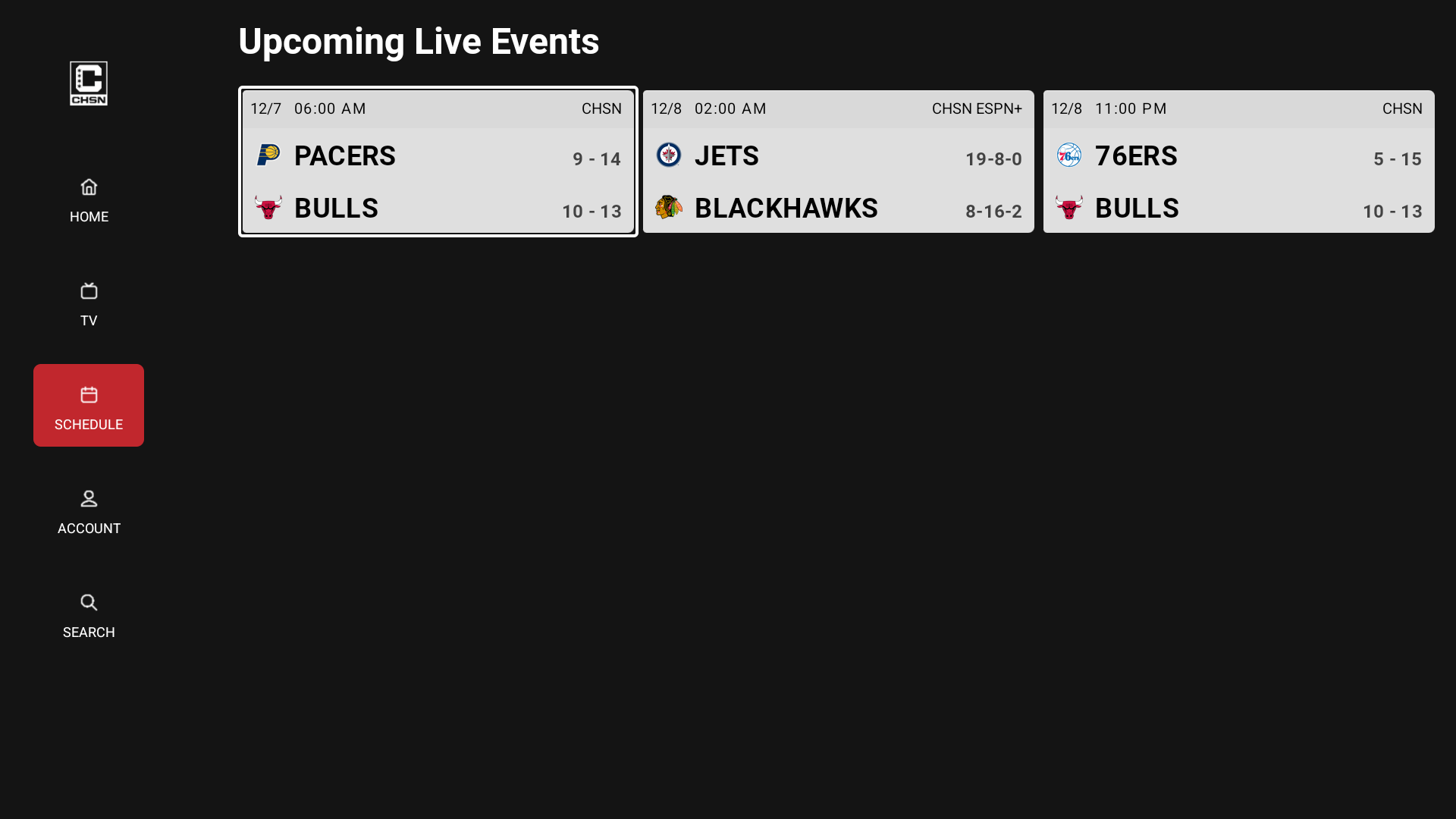Open the TV section icon
The width and height of the screenshot is (1456, 819).
[x=89, y=290]
